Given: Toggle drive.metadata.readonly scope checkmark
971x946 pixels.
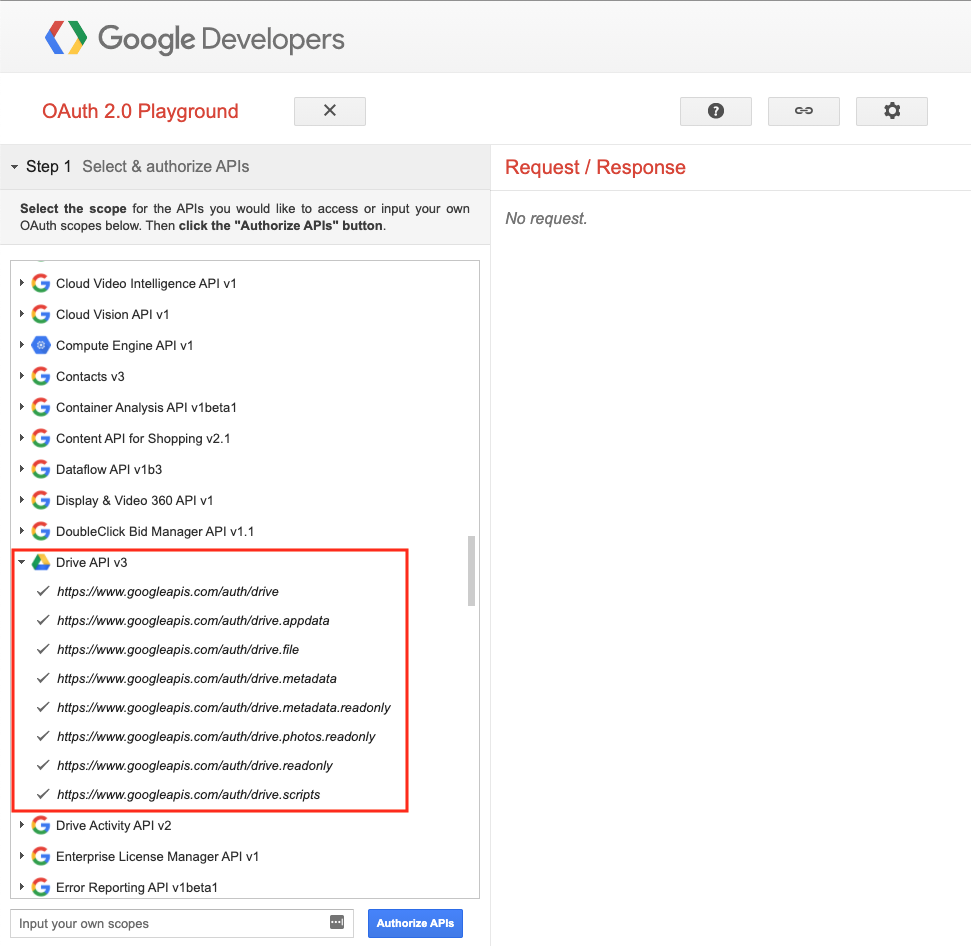Looking at the screenshot, I should coord(43,707).
